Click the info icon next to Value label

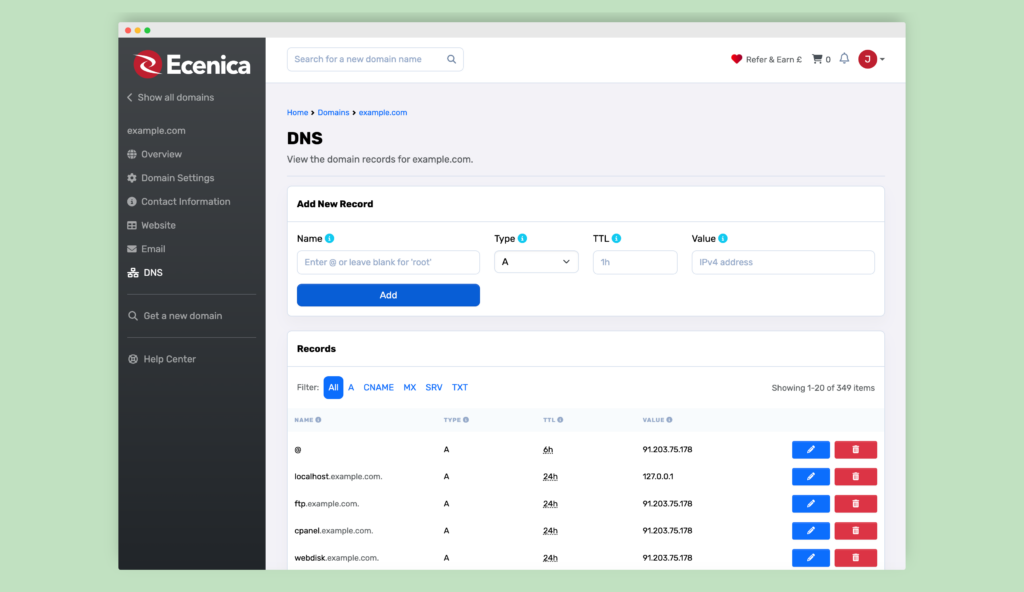tap(723, 238)
